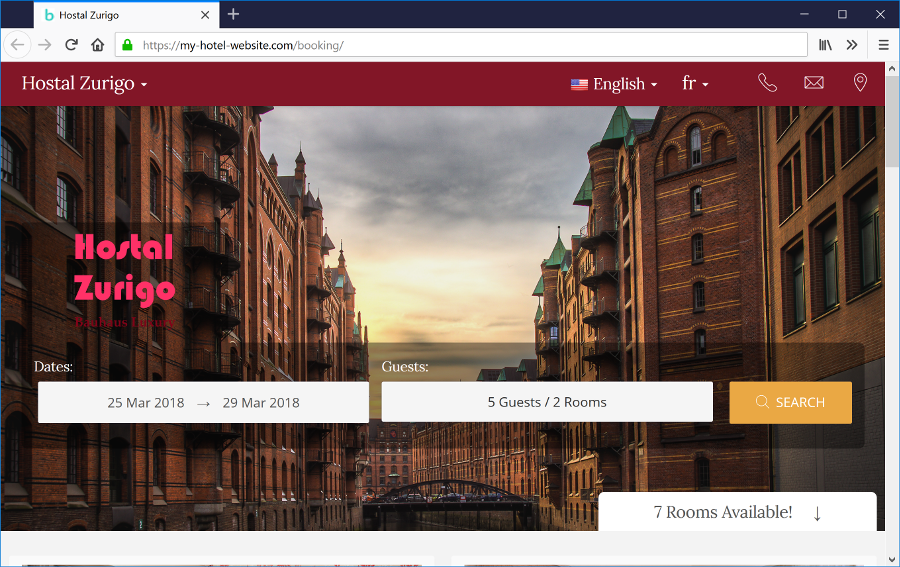Go back to the previous page
900x567 pixels.
pos(17,45)
